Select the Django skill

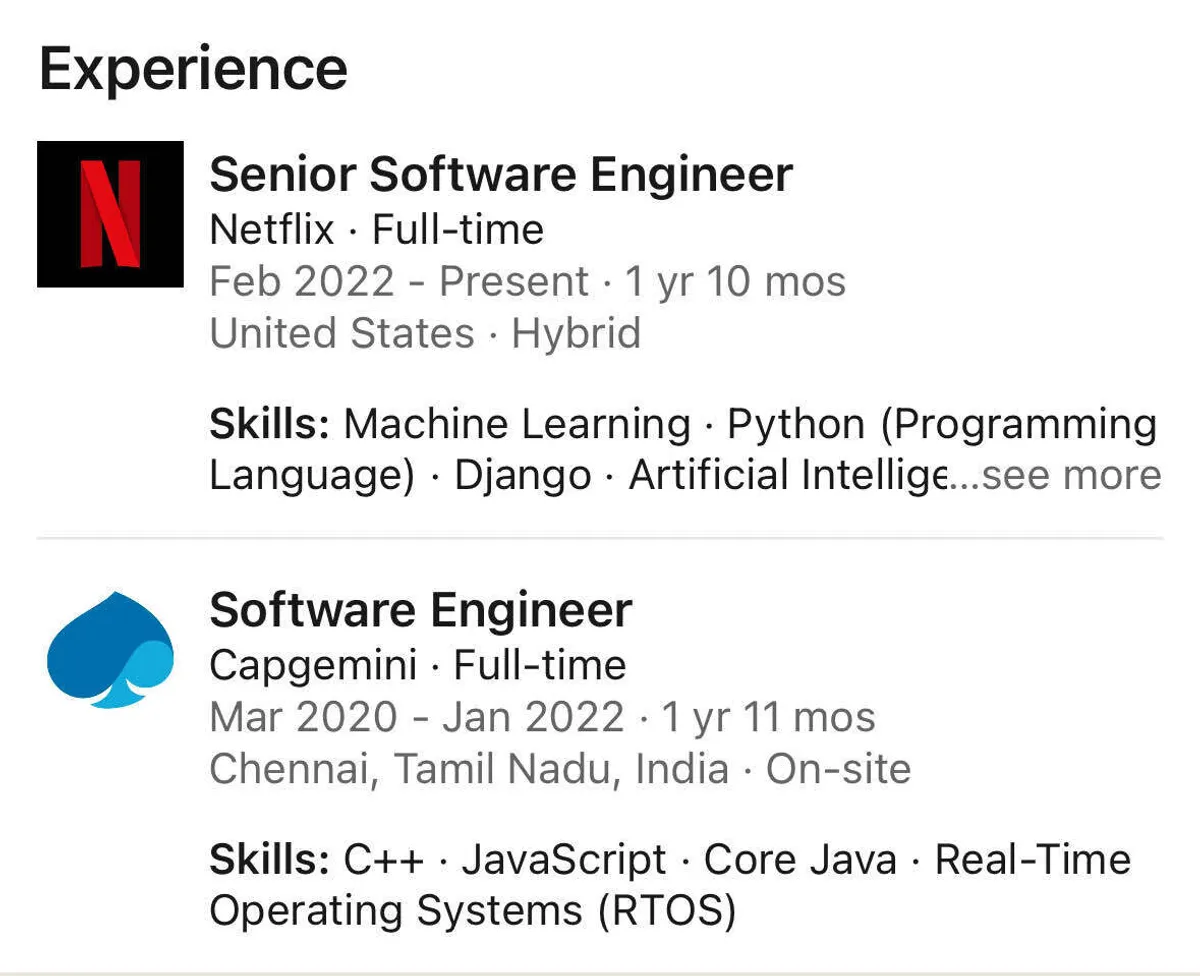click(522, 475)
